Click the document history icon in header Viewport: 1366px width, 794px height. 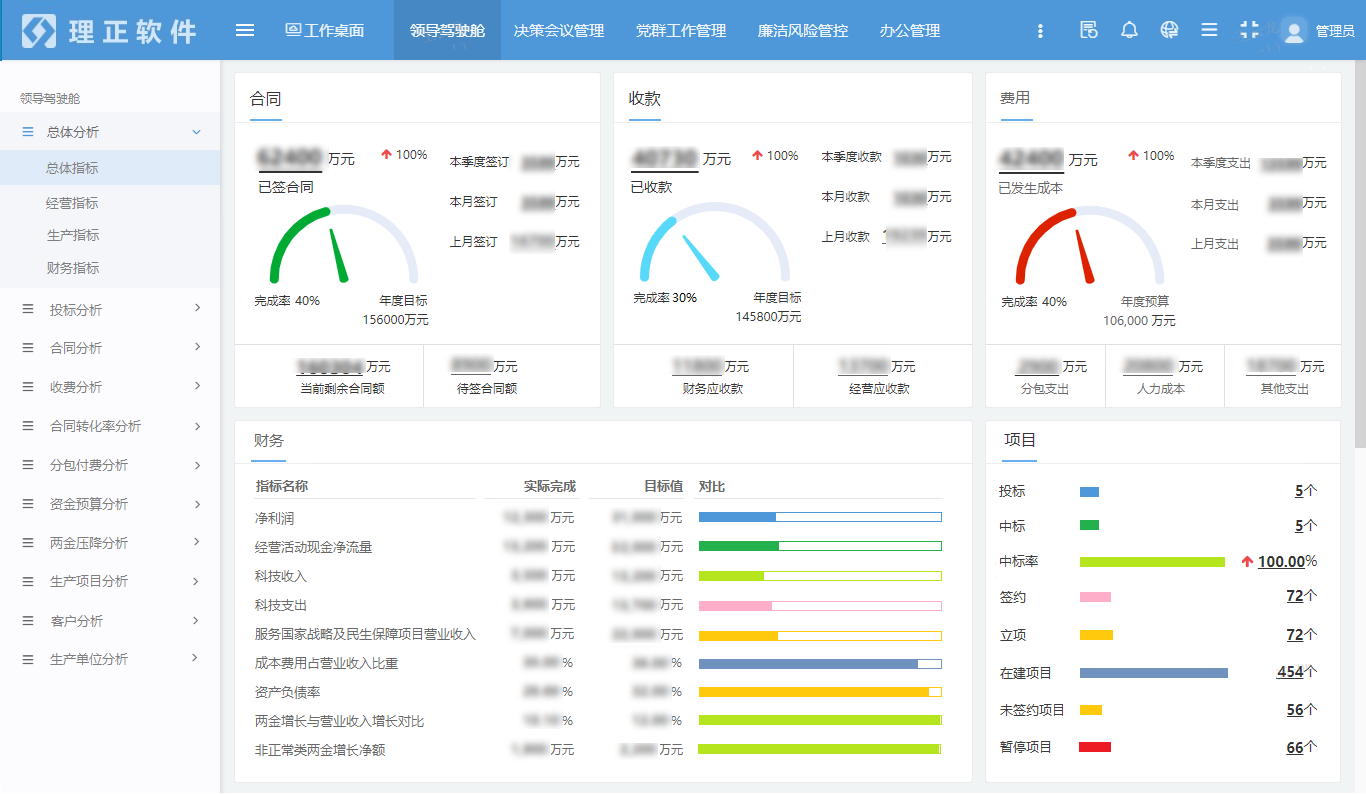point(1089,30)
